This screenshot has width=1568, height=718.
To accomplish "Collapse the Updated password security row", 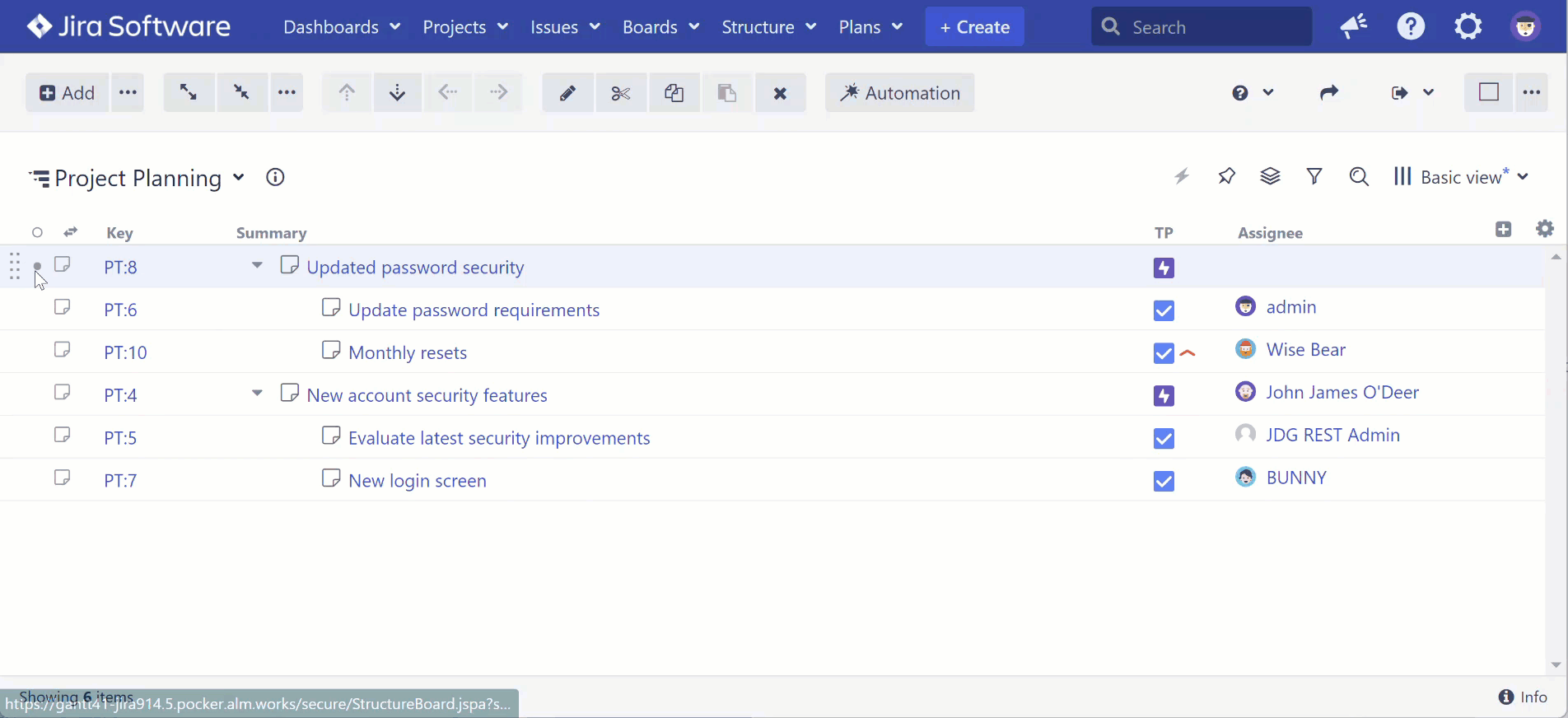I will pyautogui.click(x=257, y=266).
